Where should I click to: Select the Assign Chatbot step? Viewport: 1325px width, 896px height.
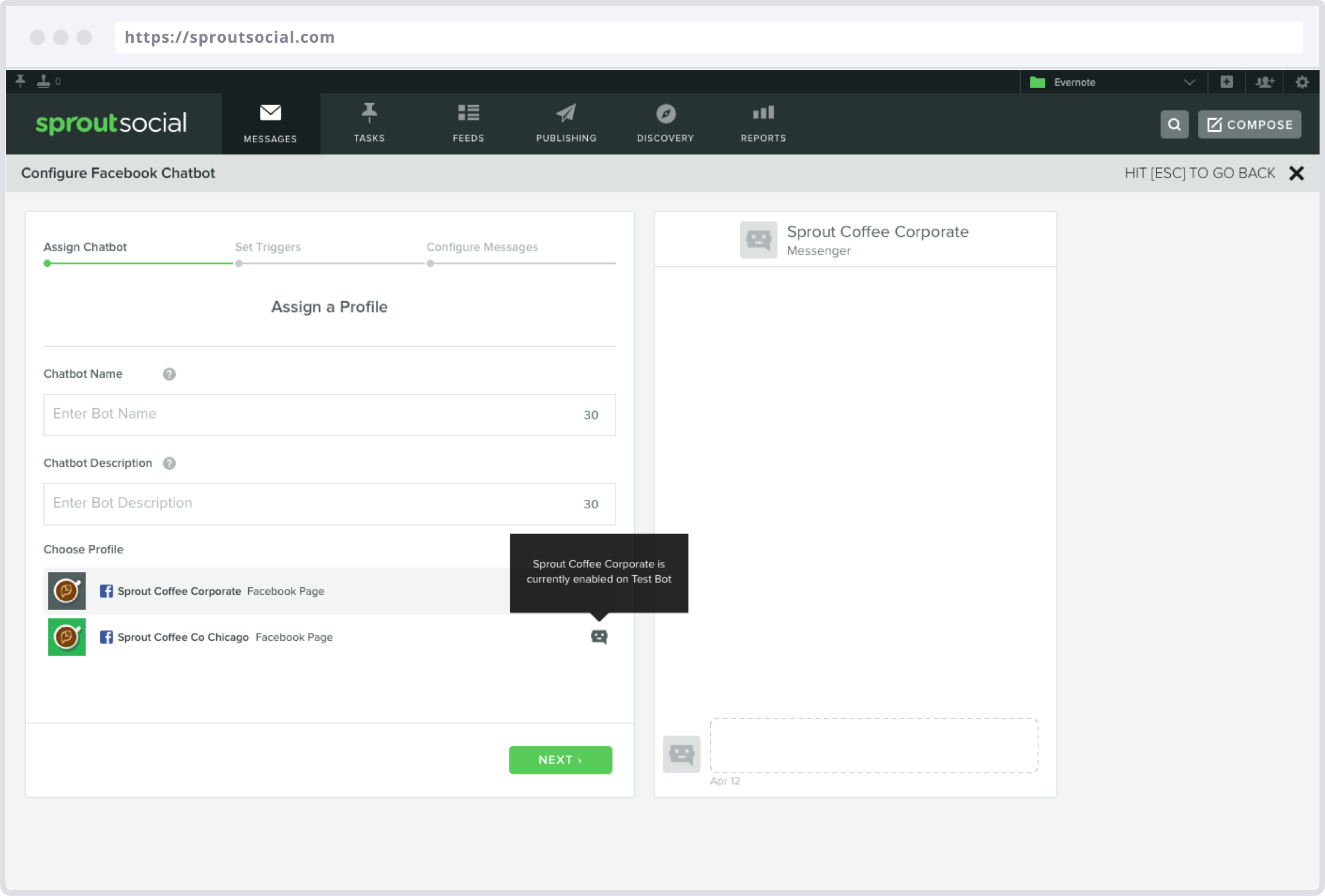(x=85, y=247)
